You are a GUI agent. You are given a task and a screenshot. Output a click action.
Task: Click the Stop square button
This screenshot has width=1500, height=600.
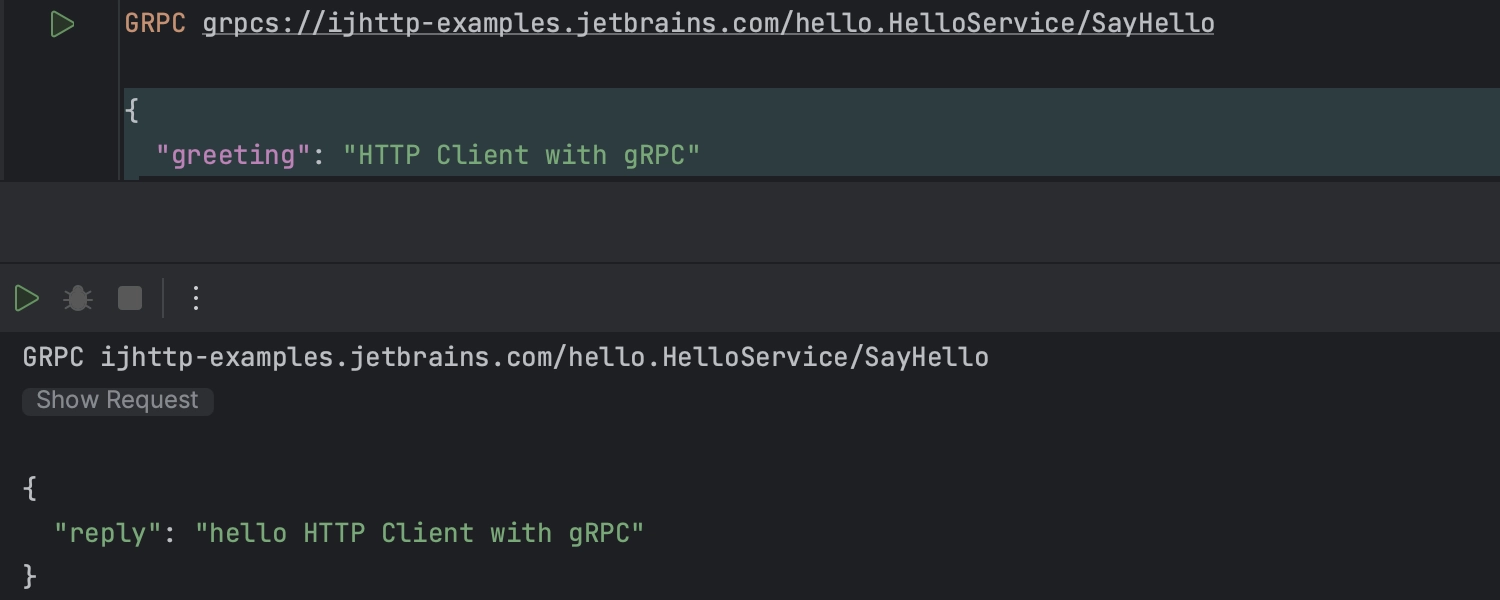[x=130, y=298]
